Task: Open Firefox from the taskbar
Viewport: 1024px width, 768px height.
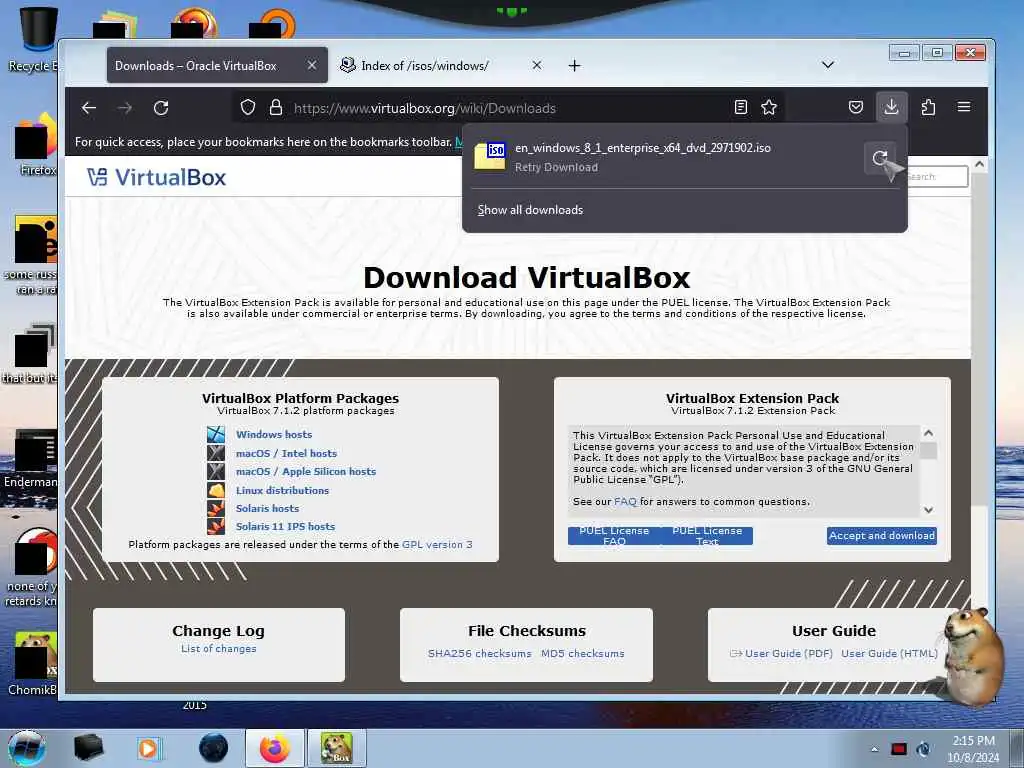Action: 275,748
